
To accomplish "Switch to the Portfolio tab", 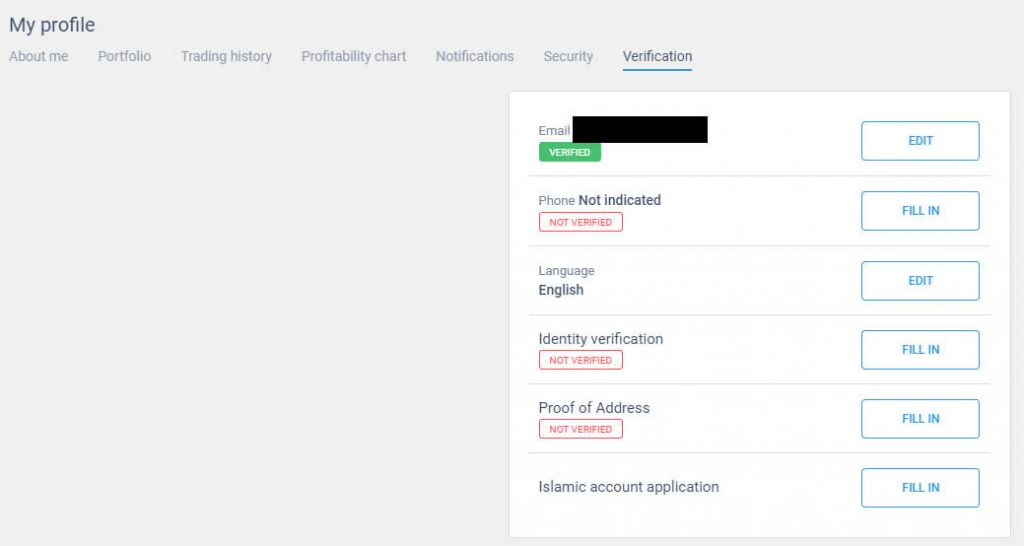I will [x=124, y=56].
